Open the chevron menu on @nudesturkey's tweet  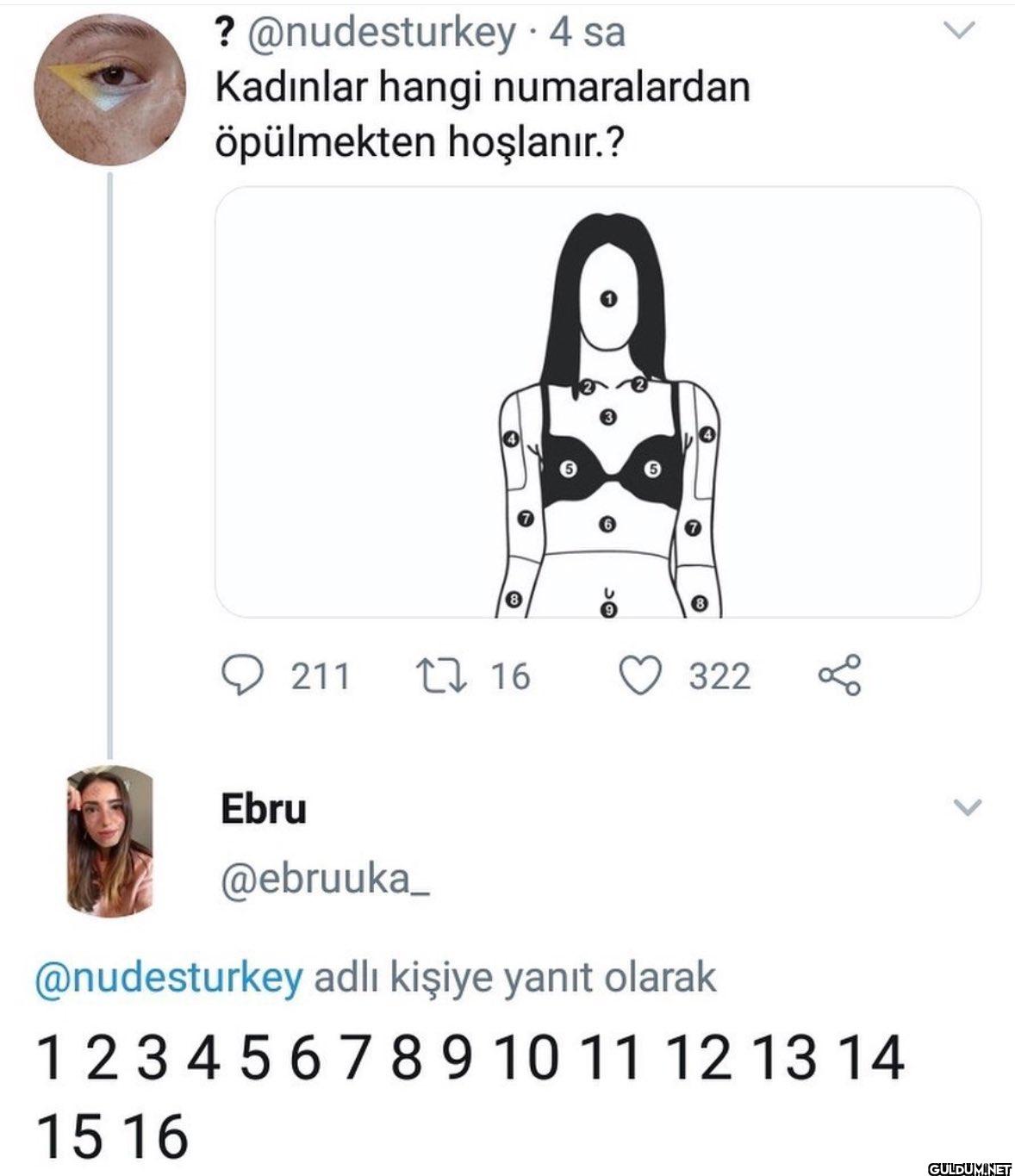point(959,32)
